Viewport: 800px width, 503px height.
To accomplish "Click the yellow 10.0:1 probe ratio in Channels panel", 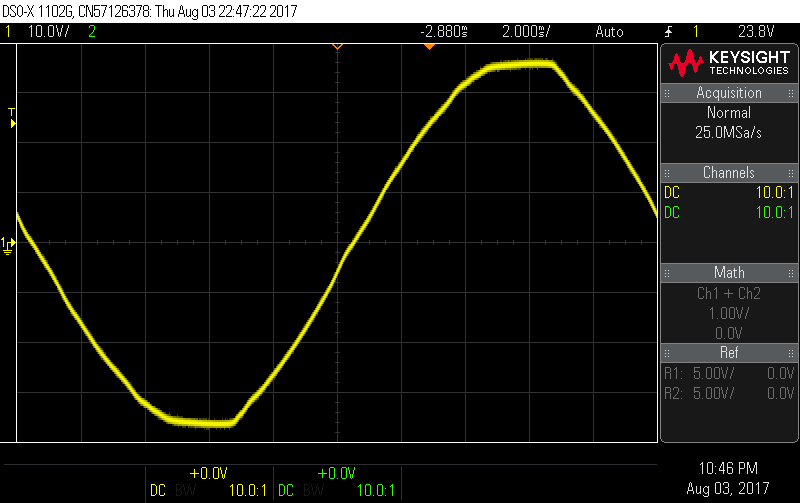I will pyautogui.click(x=774, y=192).
